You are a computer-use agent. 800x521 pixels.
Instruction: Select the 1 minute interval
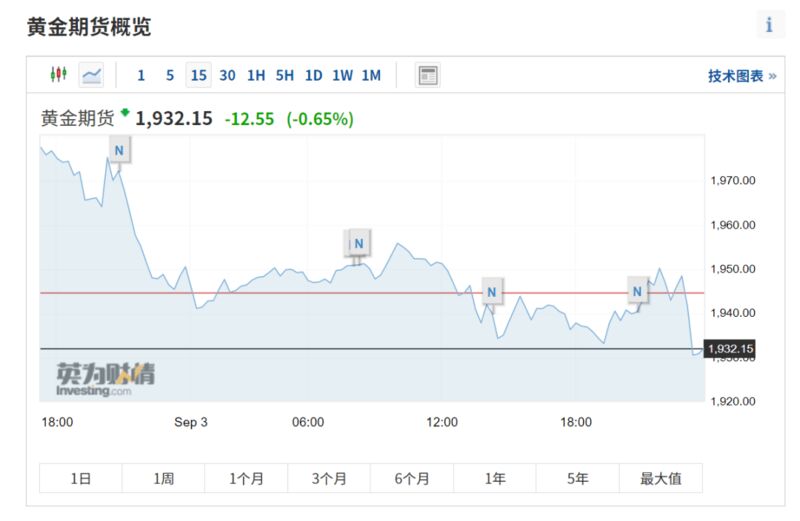(141, 76)
